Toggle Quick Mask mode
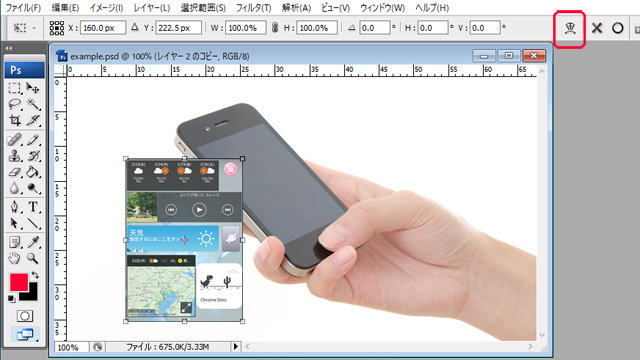 tap(24, 316)
